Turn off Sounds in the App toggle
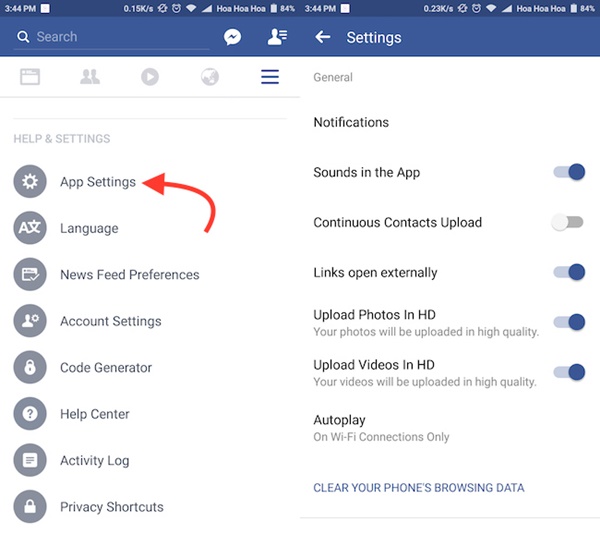The height and width of the screenshot is (534, 600). (x=569, y=172)
